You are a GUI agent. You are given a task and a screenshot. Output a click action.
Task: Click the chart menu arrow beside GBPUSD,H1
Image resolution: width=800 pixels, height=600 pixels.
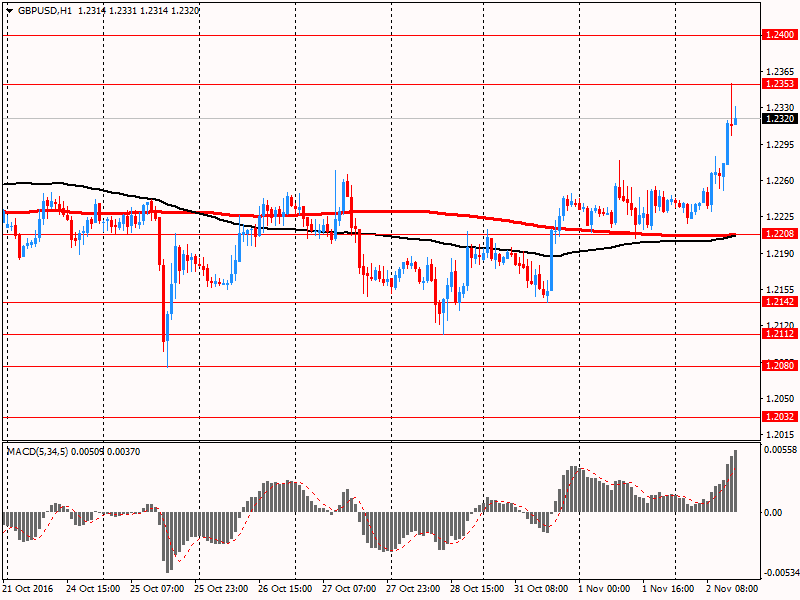pyautogui.click(x=10, y=11)
